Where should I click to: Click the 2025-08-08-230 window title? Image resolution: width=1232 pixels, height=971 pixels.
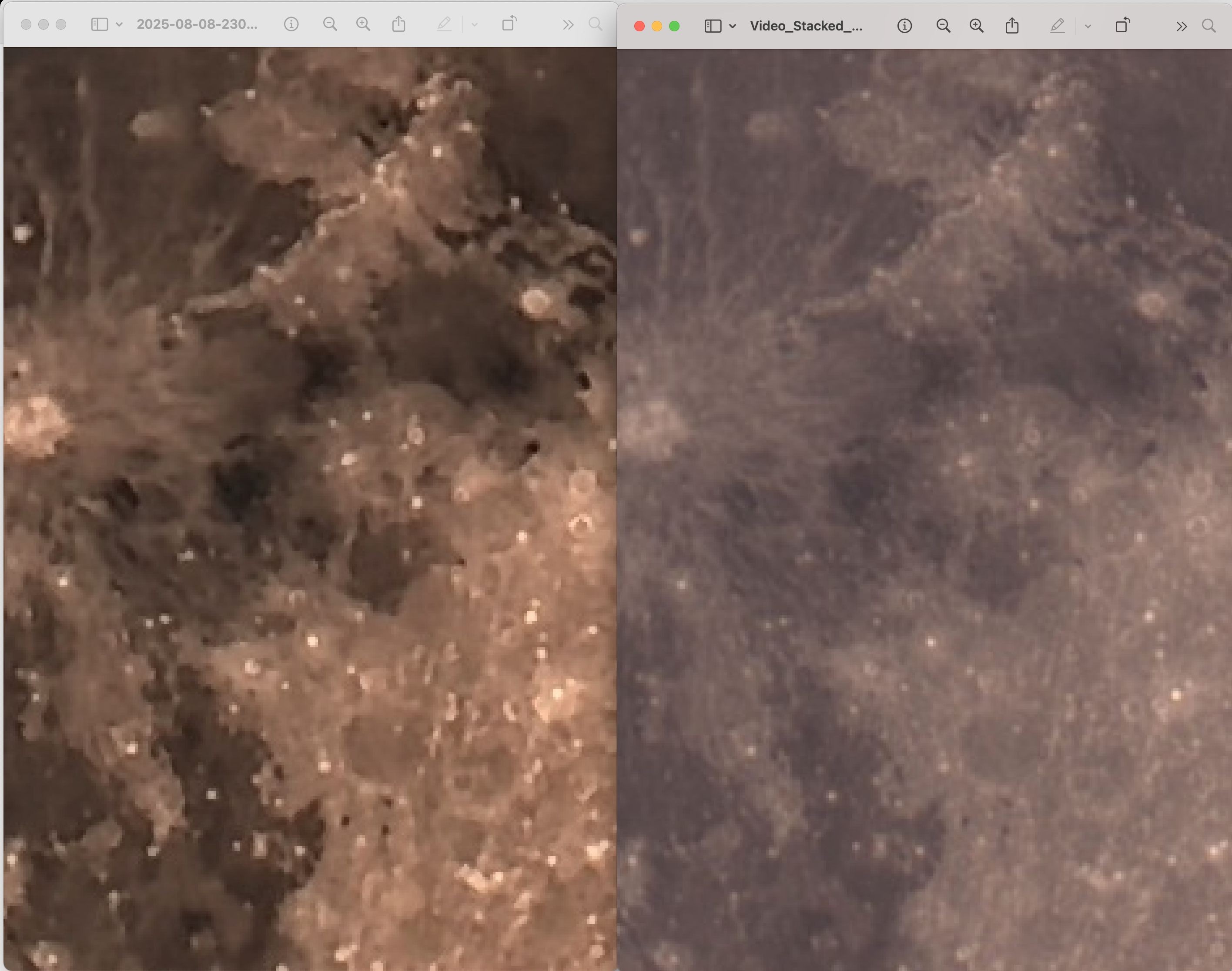(x=197, y=24)
